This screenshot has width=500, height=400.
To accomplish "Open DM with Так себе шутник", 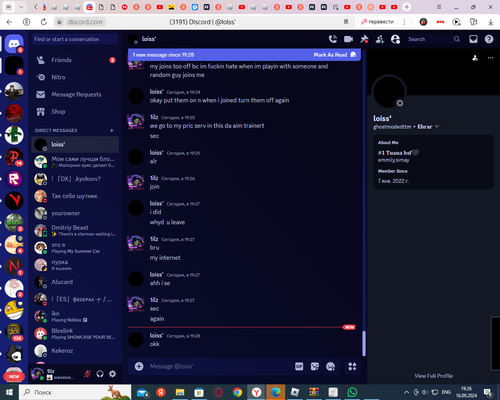I will pyautogui.click(x=75, y=196).
